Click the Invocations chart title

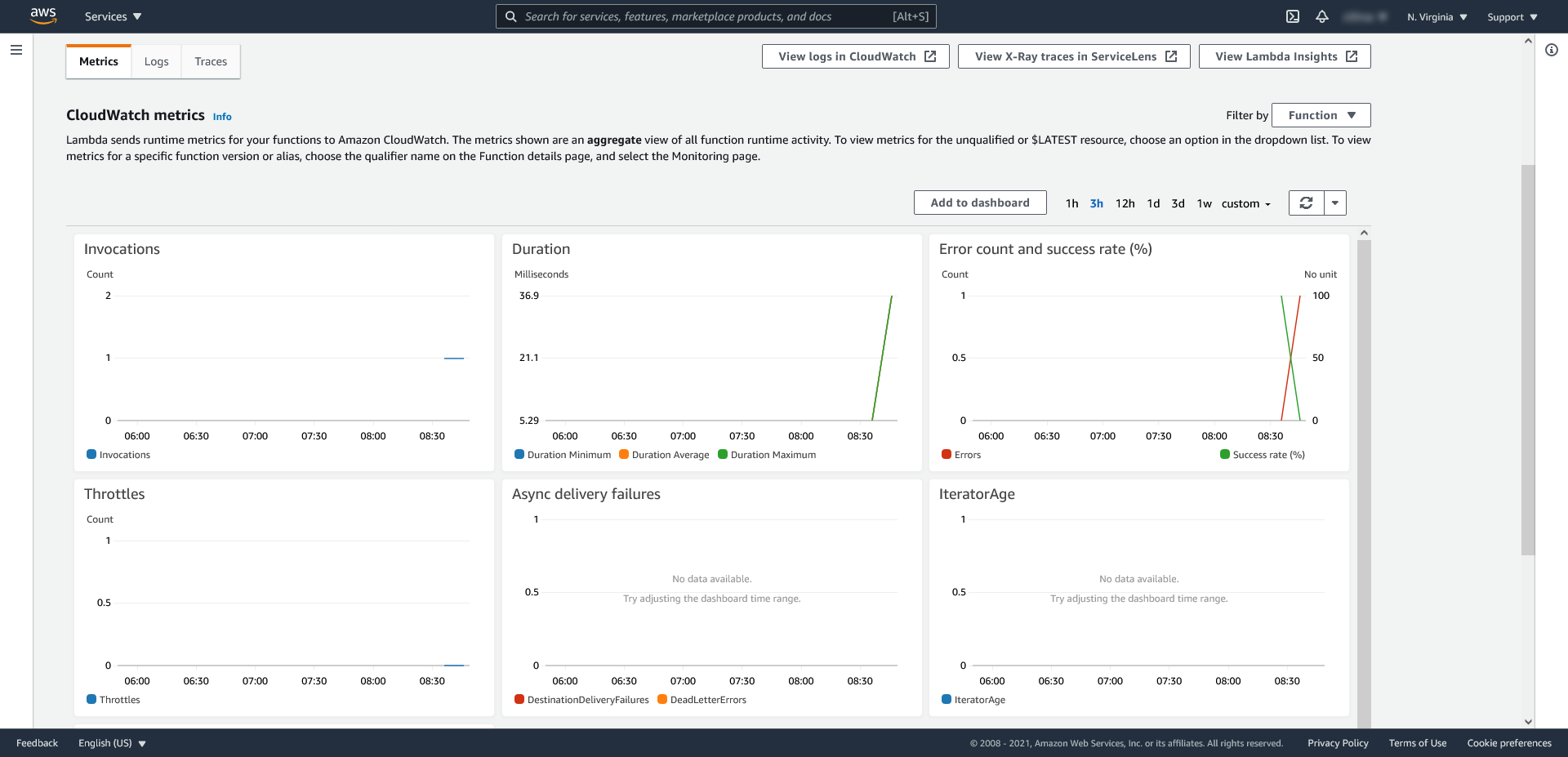click(122, 249)
